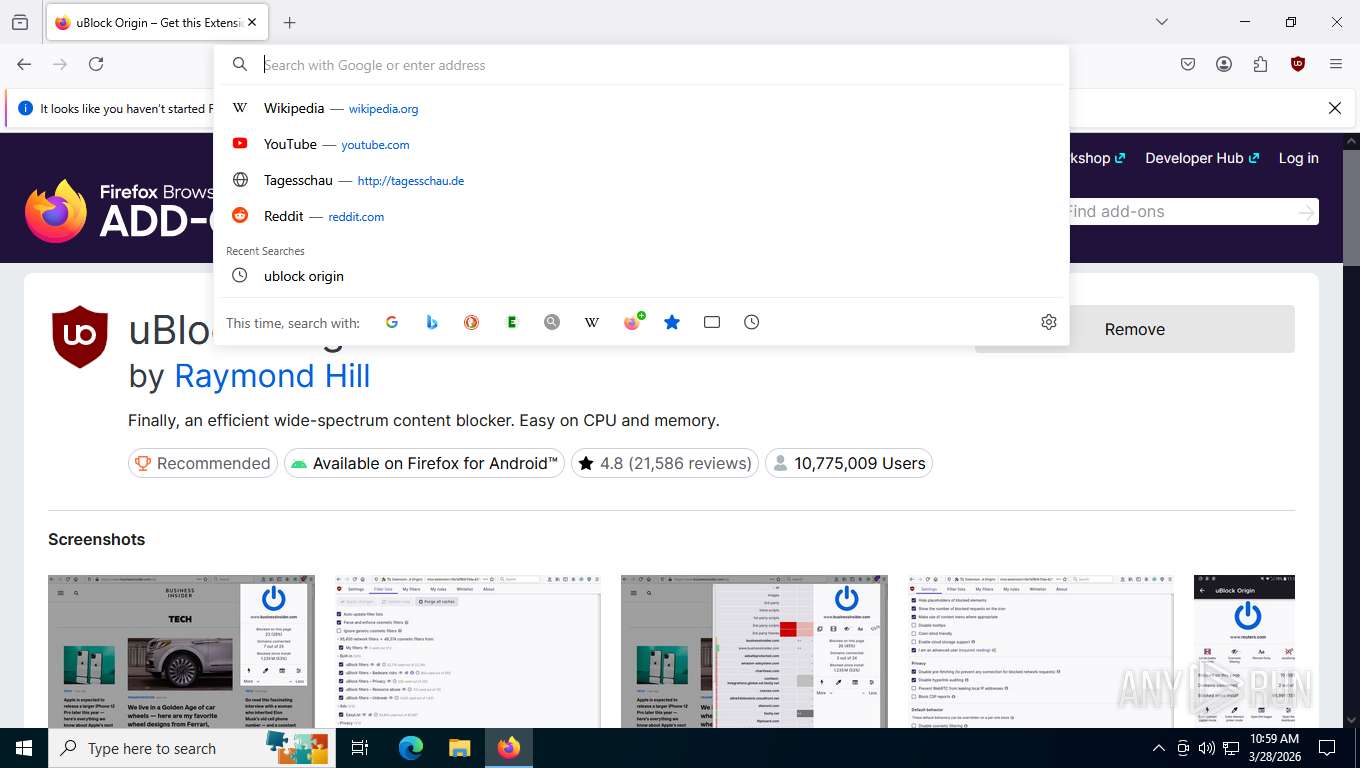Open first Business Insider screenshot thumbnail
This screenshot has width=1360, height=768.
coord(181,651)
